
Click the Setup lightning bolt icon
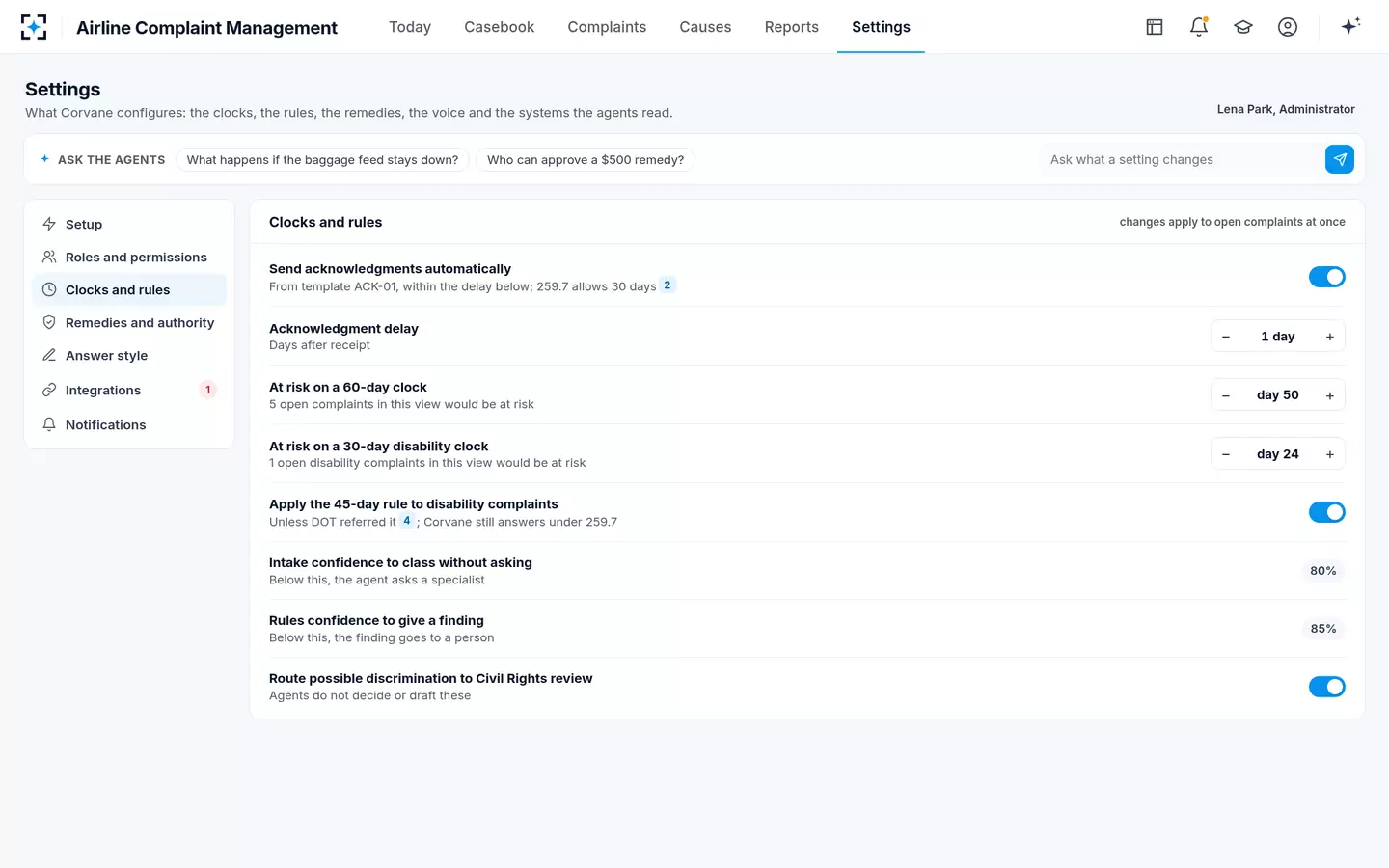pos(49,224)
